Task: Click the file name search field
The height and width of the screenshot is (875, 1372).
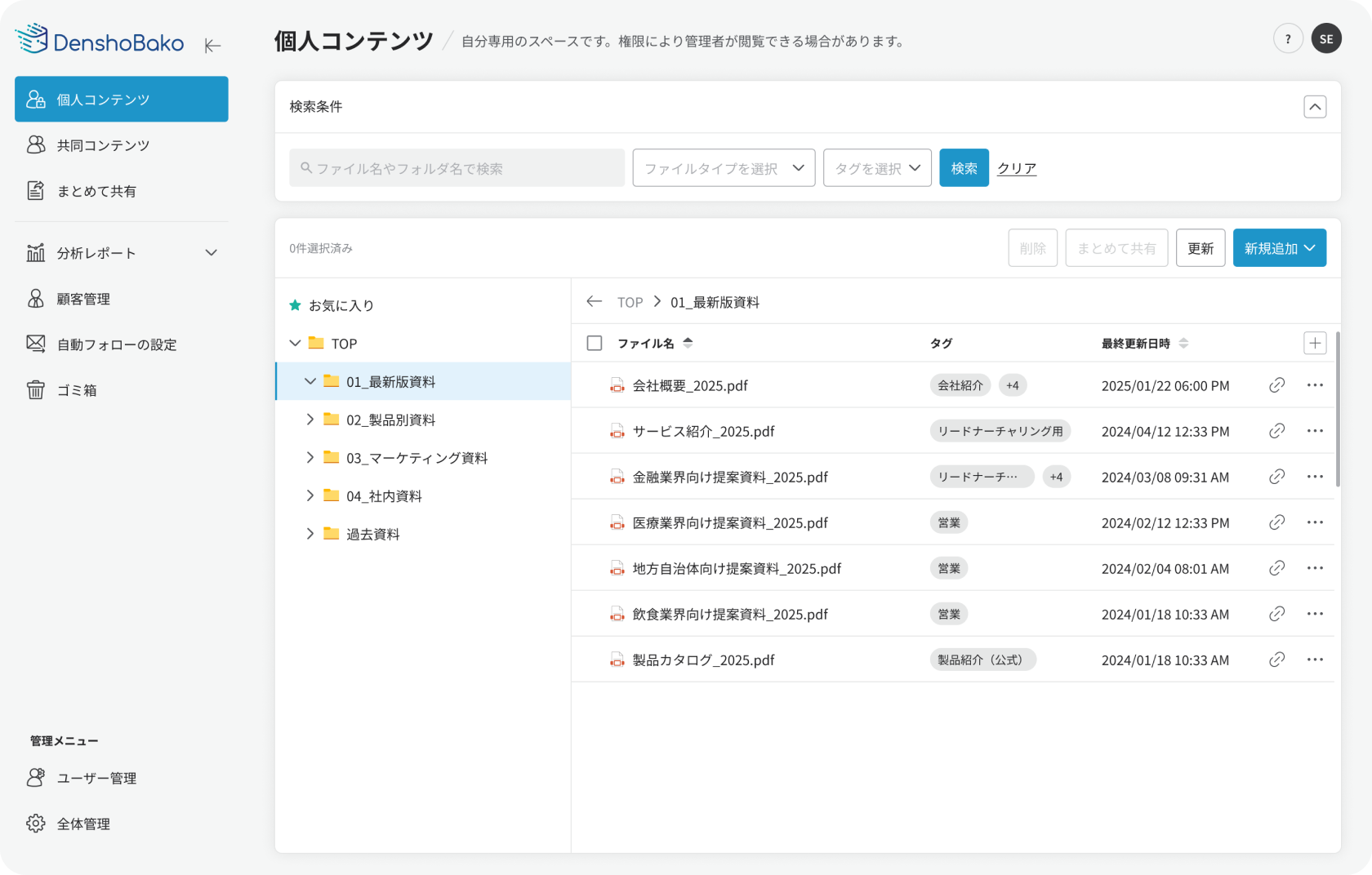Action: 457,168
